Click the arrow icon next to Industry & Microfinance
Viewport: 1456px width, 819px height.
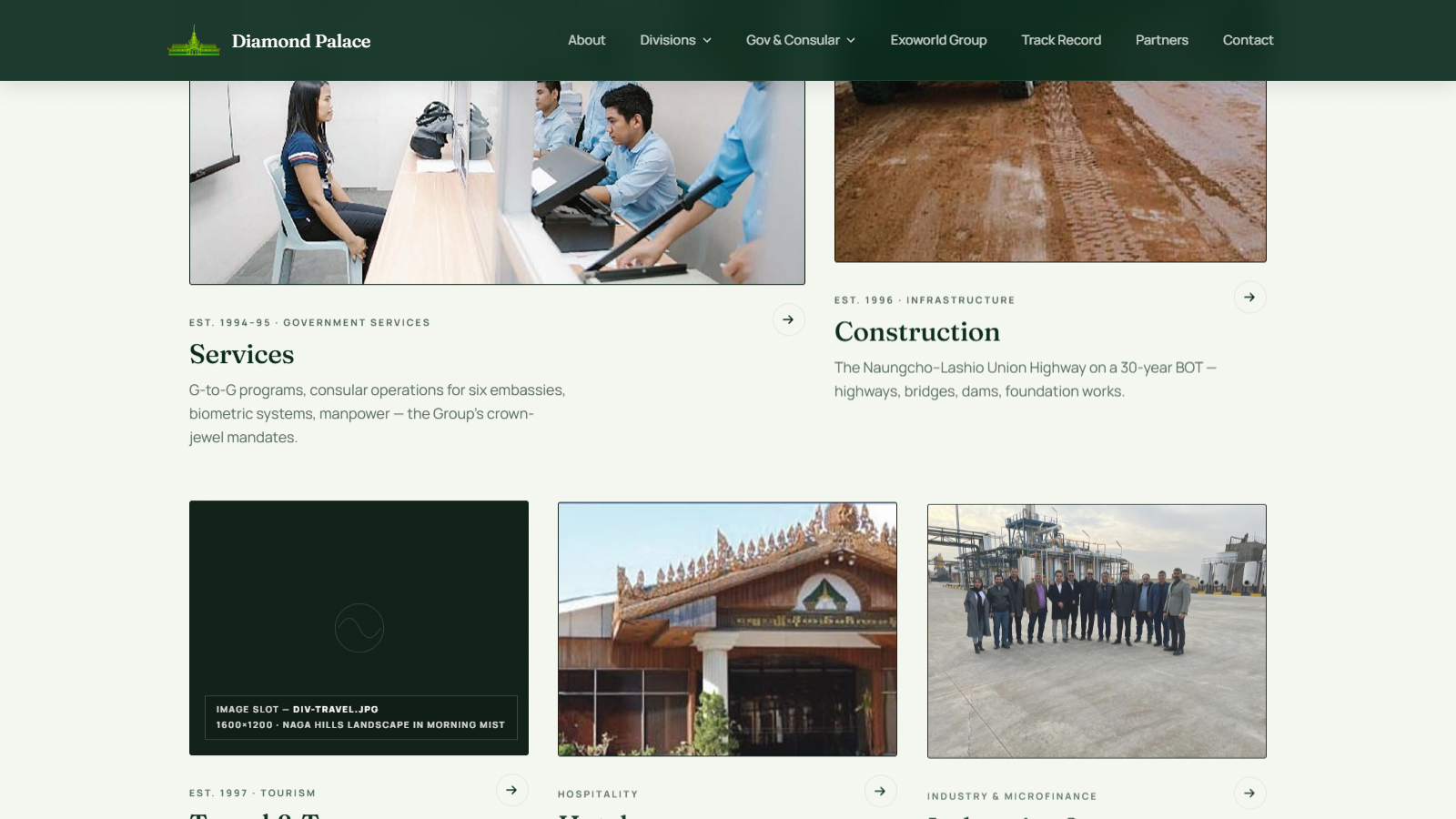coord(1249,793)
